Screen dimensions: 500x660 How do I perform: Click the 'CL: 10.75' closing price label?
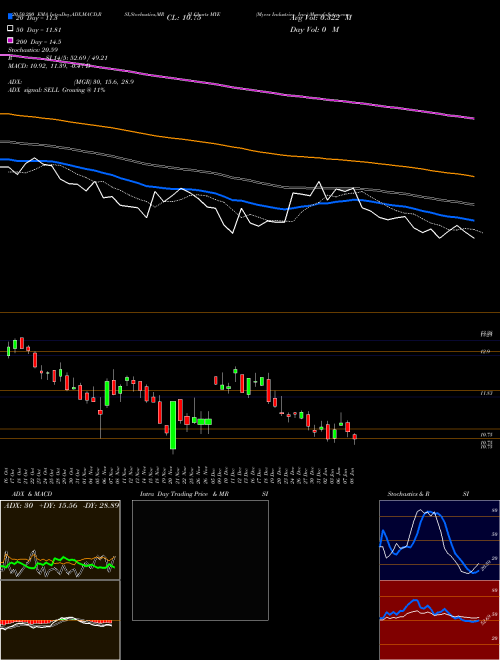point(184,18)
